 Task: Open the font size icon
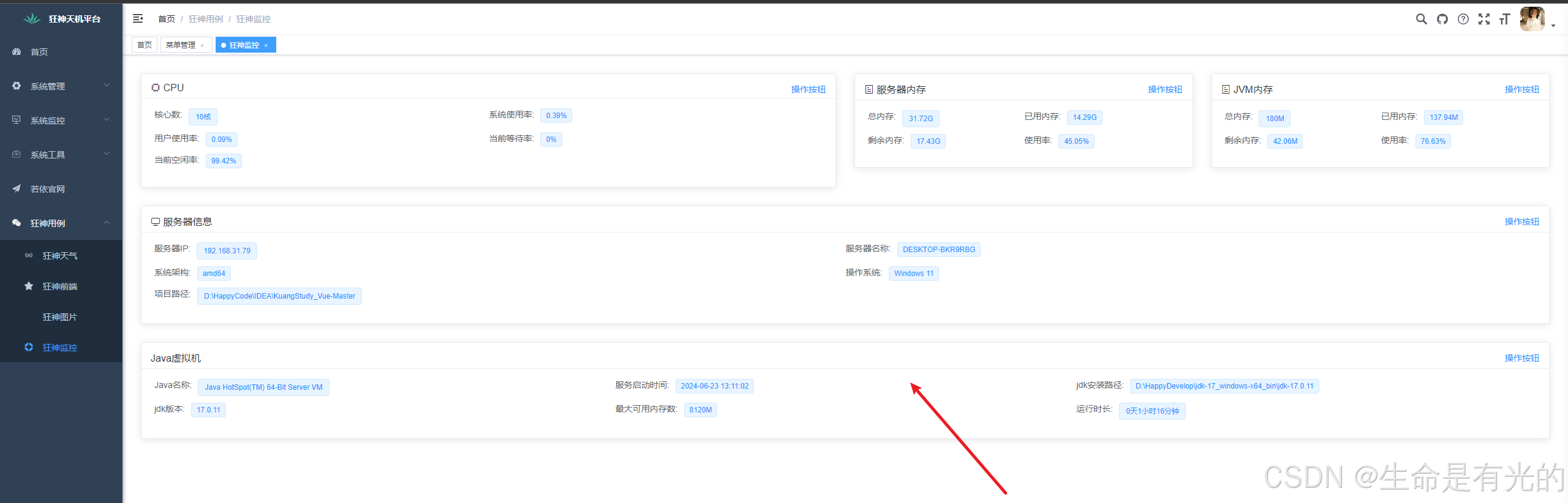click(x=1505, y=19)
